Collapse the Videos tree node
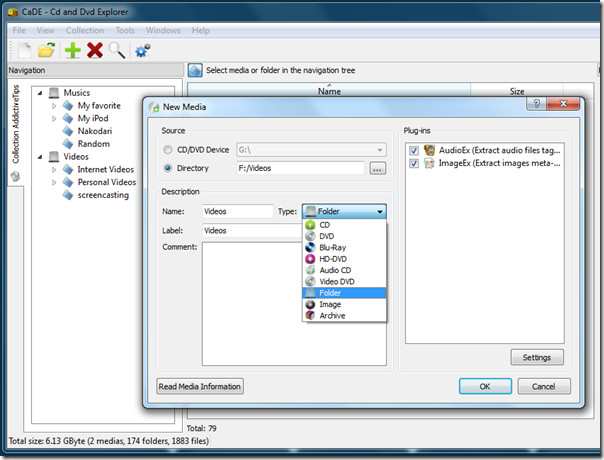The width and height of the screenshot is (604, 460). tap(40, 157)
